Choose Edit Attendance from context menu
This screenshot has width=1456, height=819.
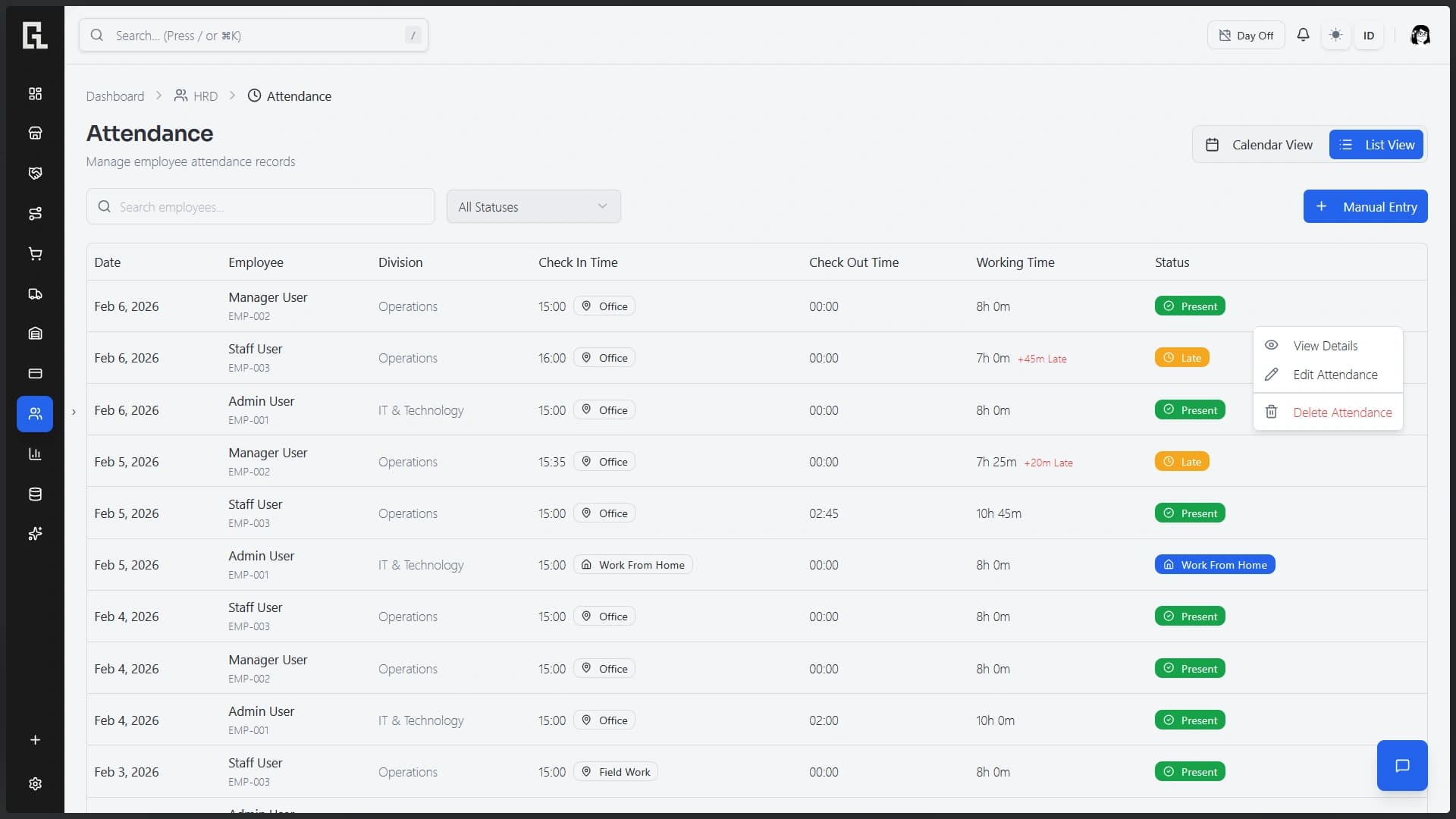click(1328, 375)
